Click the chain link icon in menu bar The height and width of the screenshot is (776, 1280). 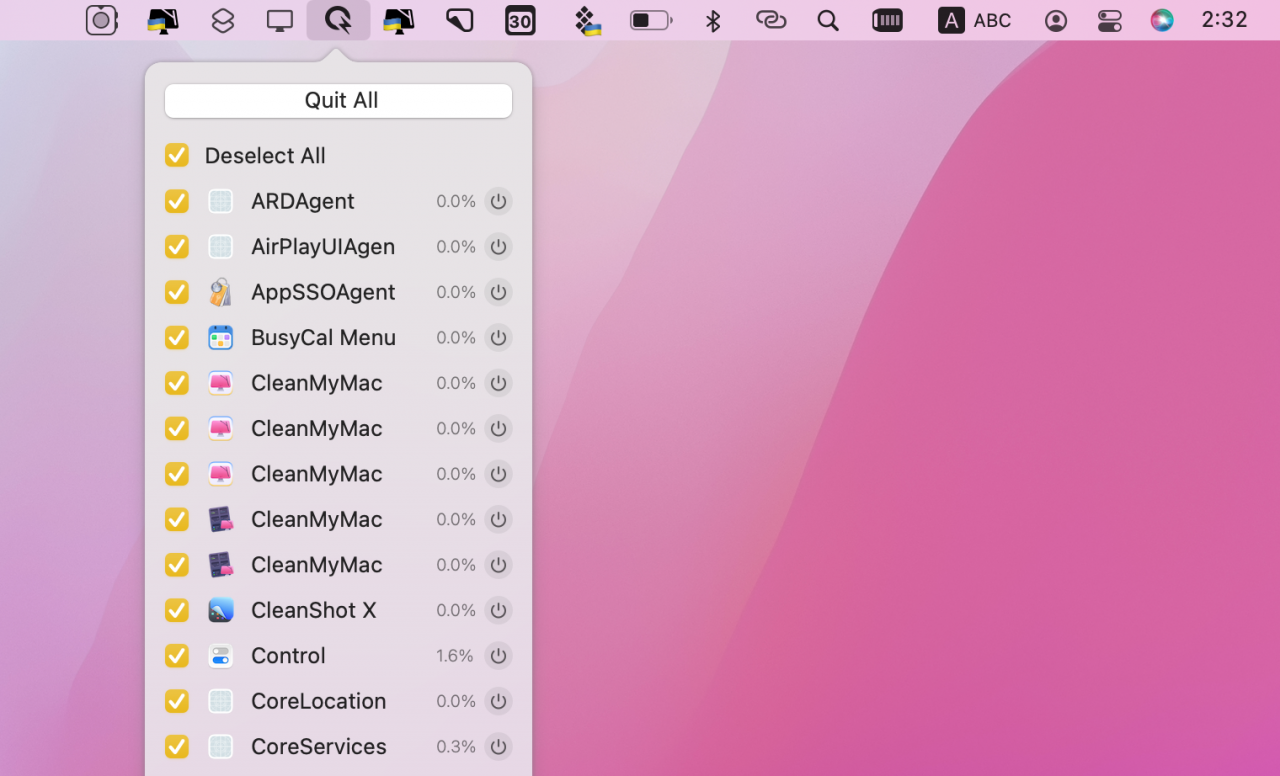(771, 20)
